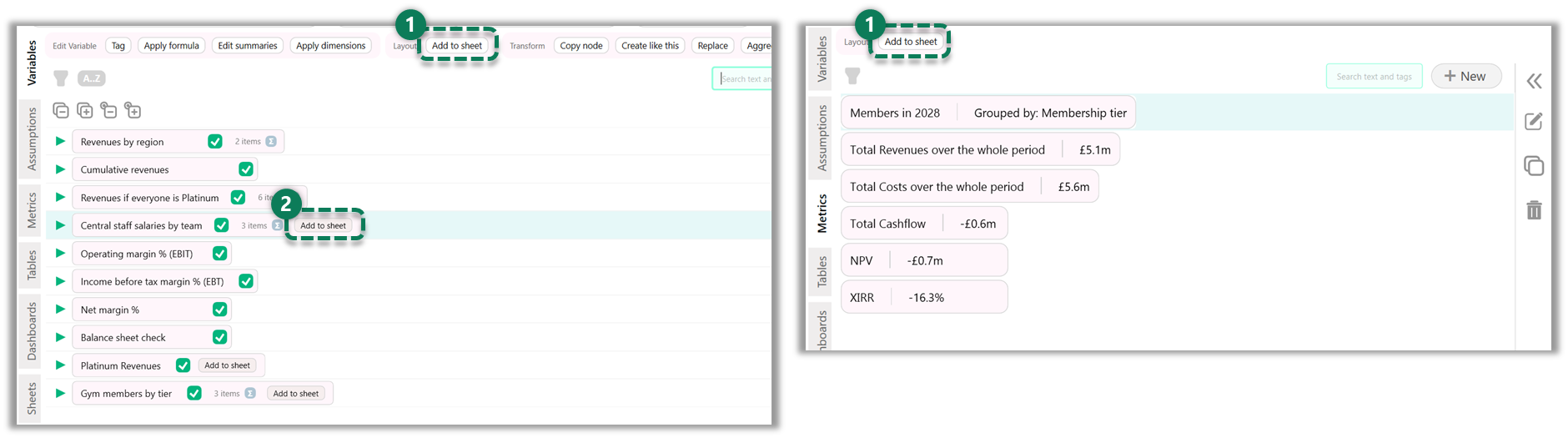
Task: Expand the Central staff salaries by team row
Action: [60, 225]
